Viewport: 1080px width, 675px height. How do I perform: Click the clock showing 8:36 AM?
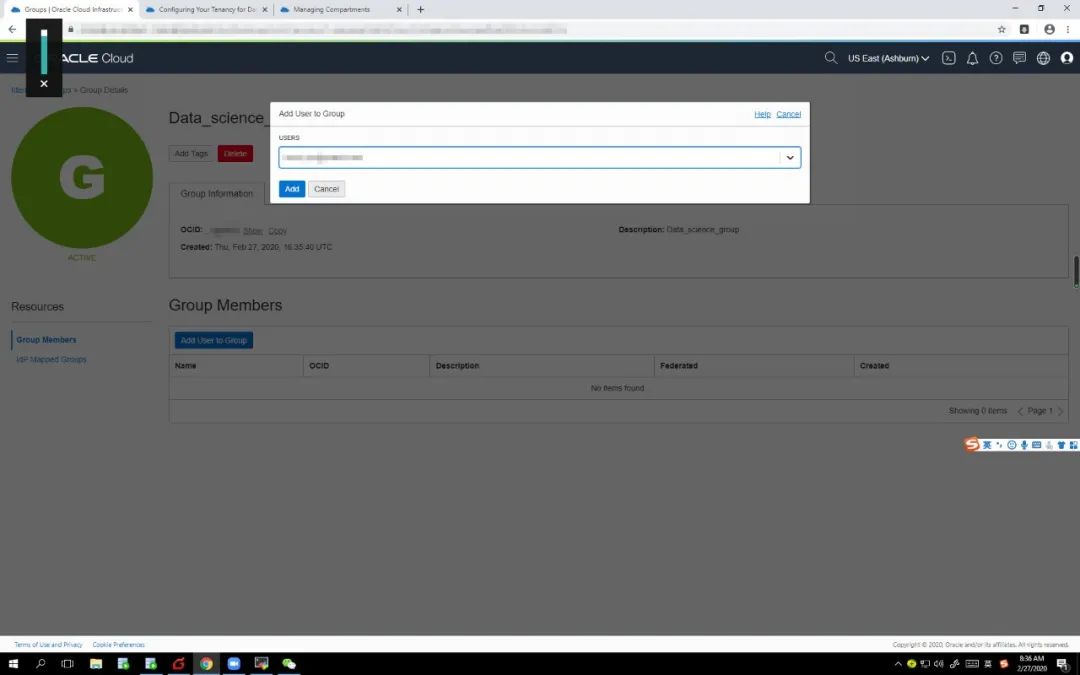[x=1032, y=664]
